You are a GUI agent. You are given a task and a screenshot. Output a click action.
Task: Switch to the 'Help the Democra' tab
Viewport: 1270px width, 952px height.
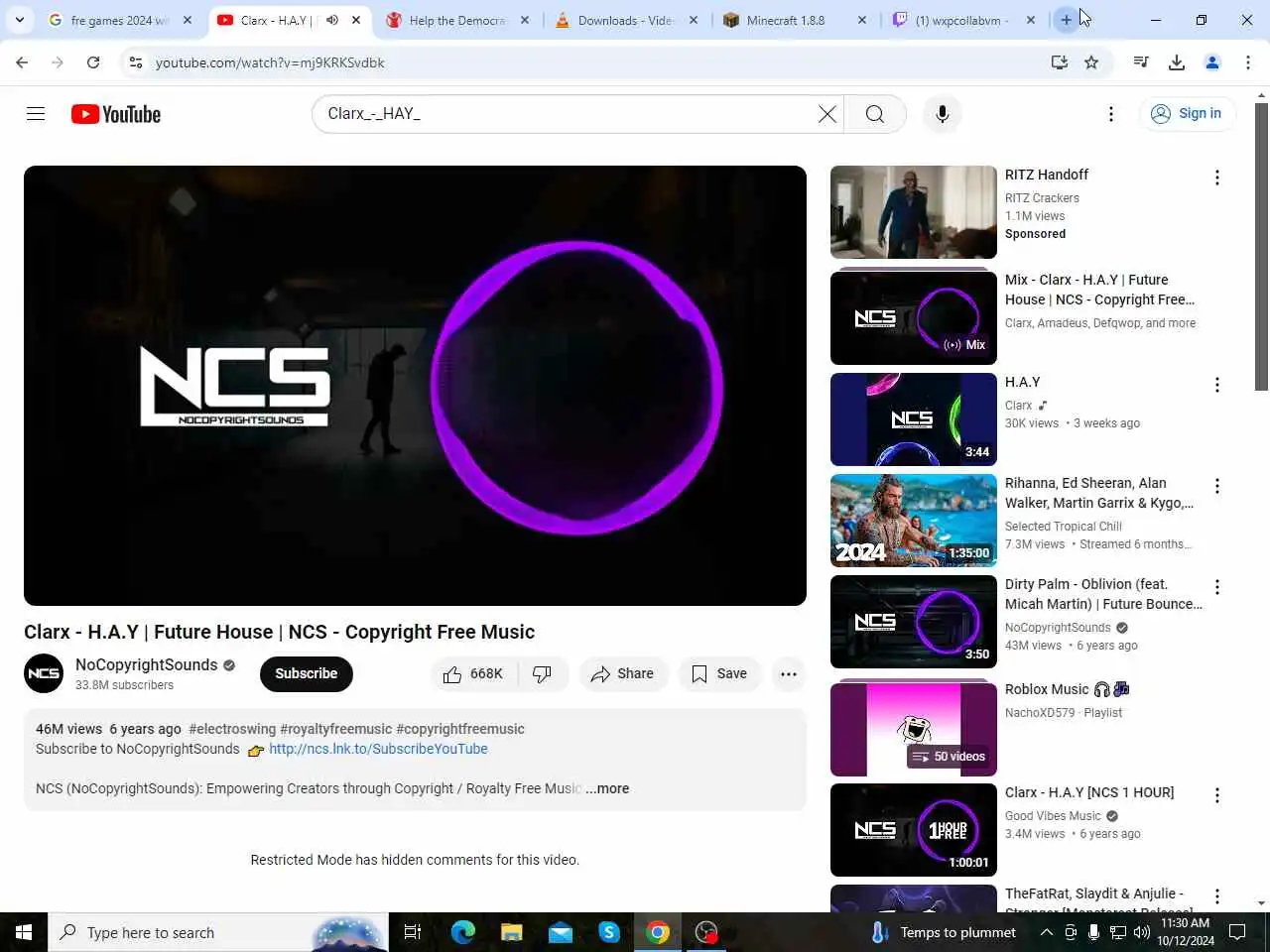pos(456,20)
